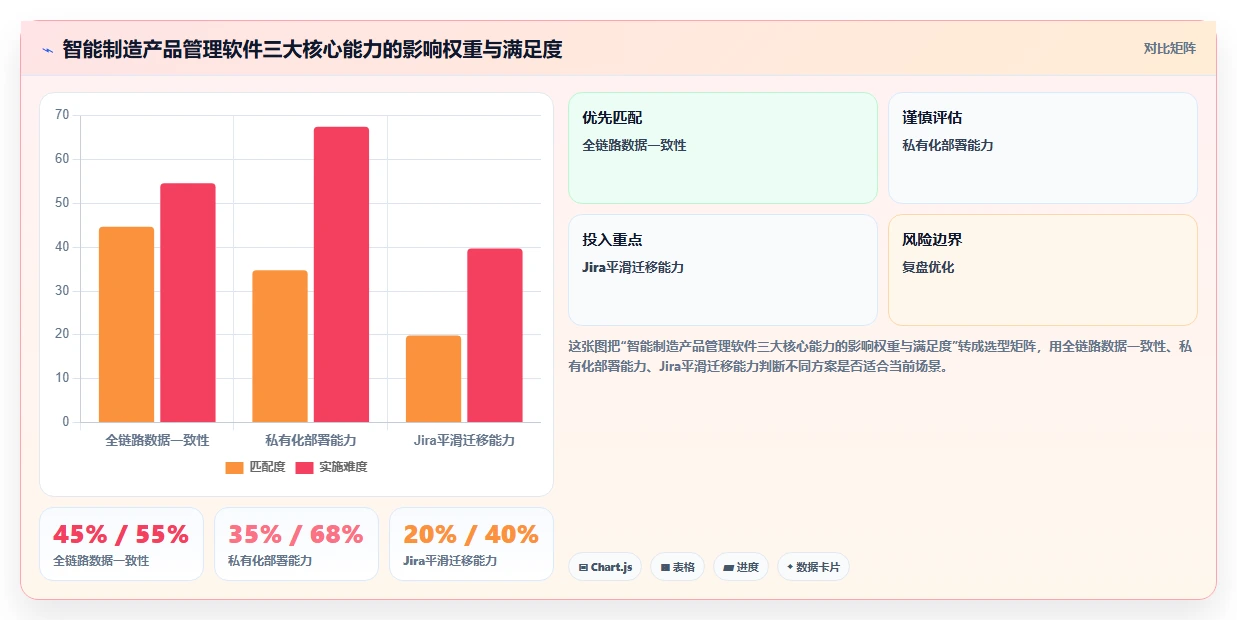Click the orange bar for Jira平滑迁移能力
1237x620 pixels.
click(434, 379)
